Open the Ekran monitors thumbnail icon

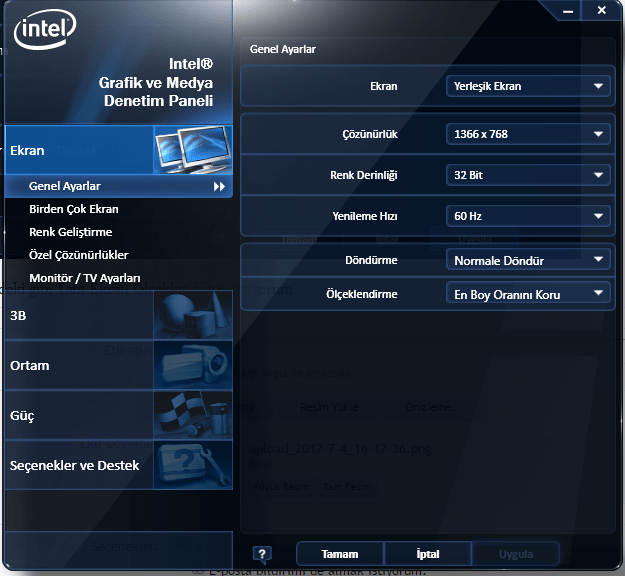tap(193, 150)
